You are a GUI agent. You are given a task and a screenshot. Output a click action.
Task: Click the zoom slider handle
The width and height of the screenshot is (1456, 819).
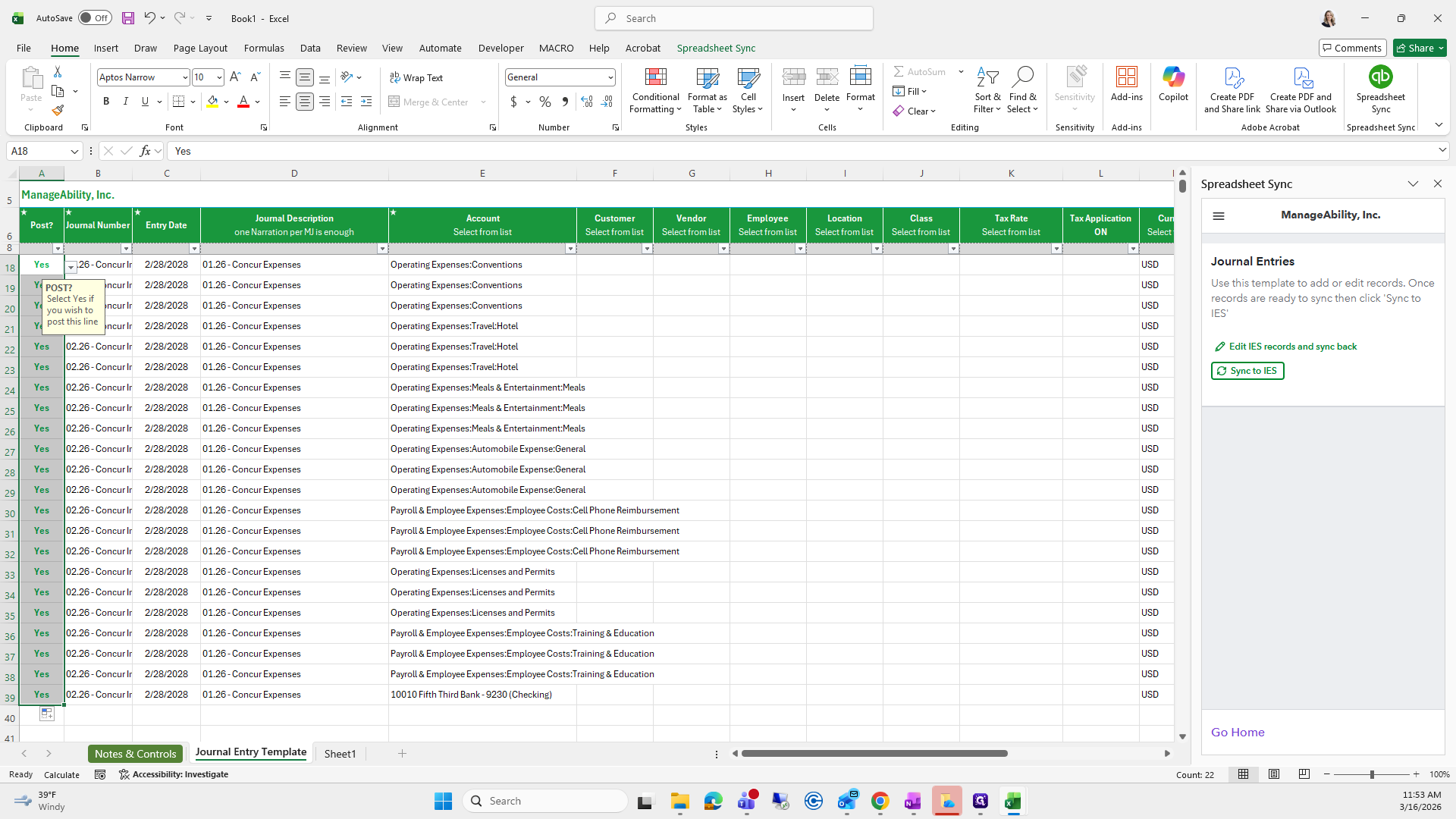[x=1371, y=774]
